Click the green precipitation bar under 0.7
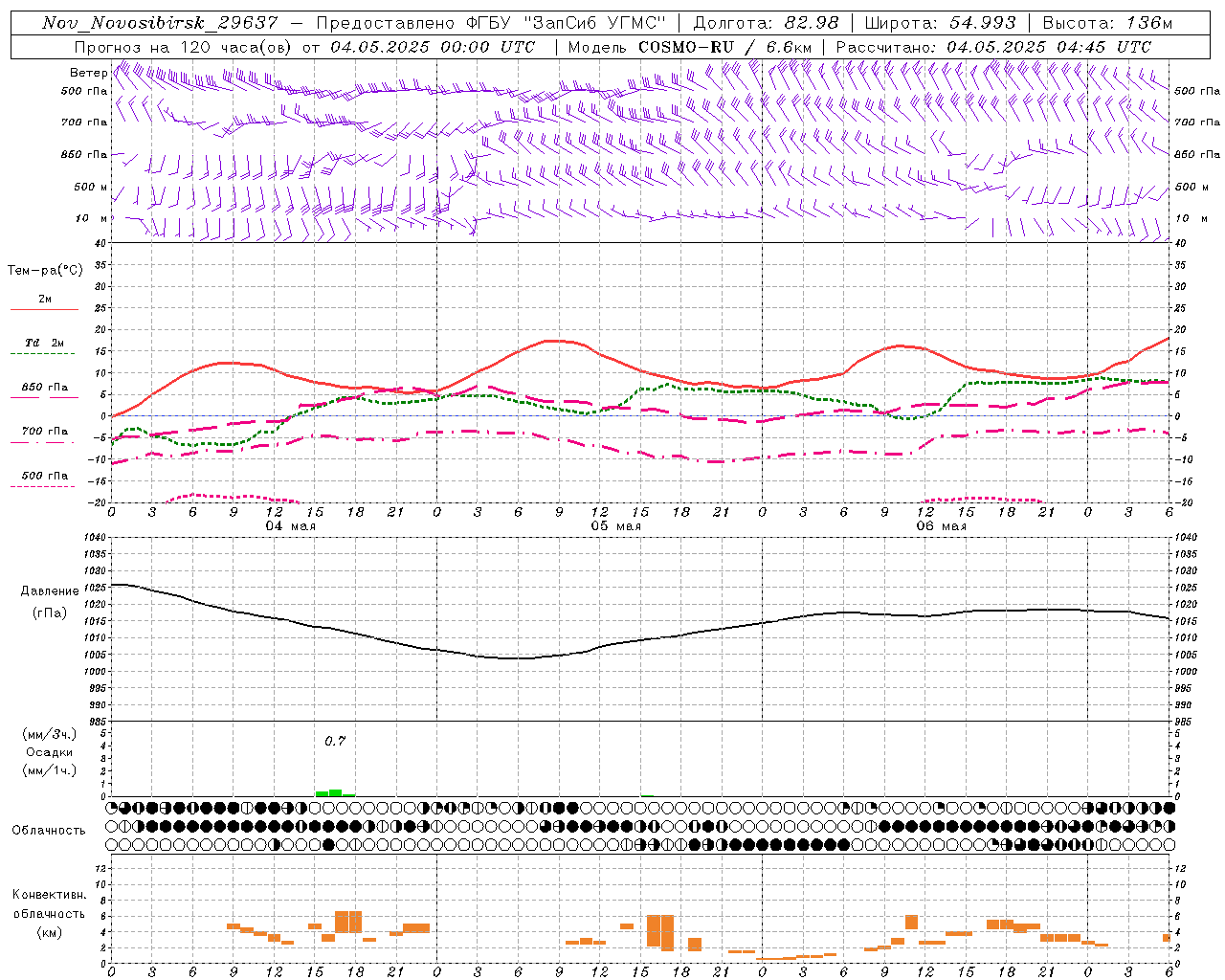The image size is (1225, 980). point(335,793)
